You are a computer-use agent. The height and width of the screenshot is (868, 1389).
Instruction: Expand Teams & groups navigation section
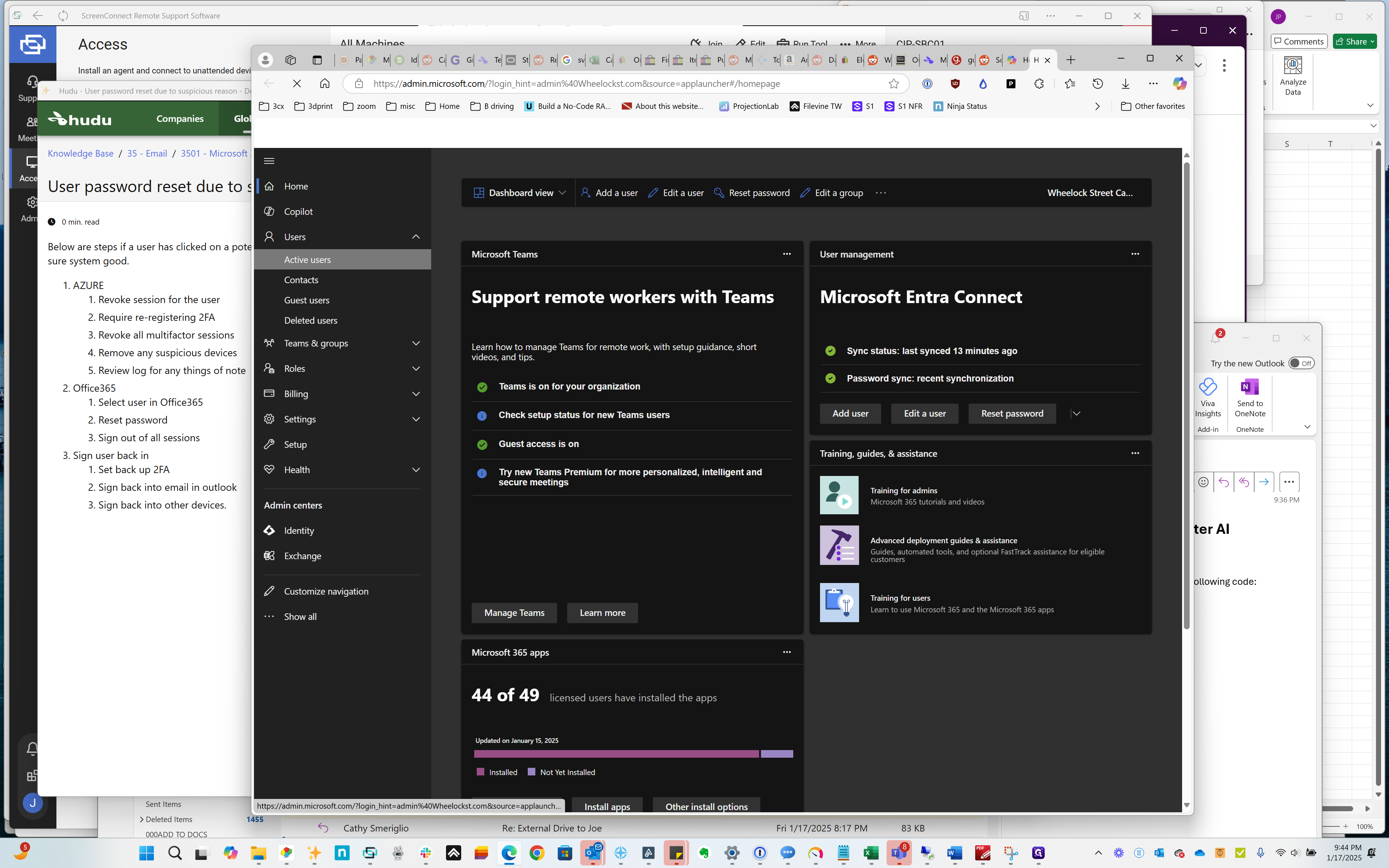click(416, 343)
